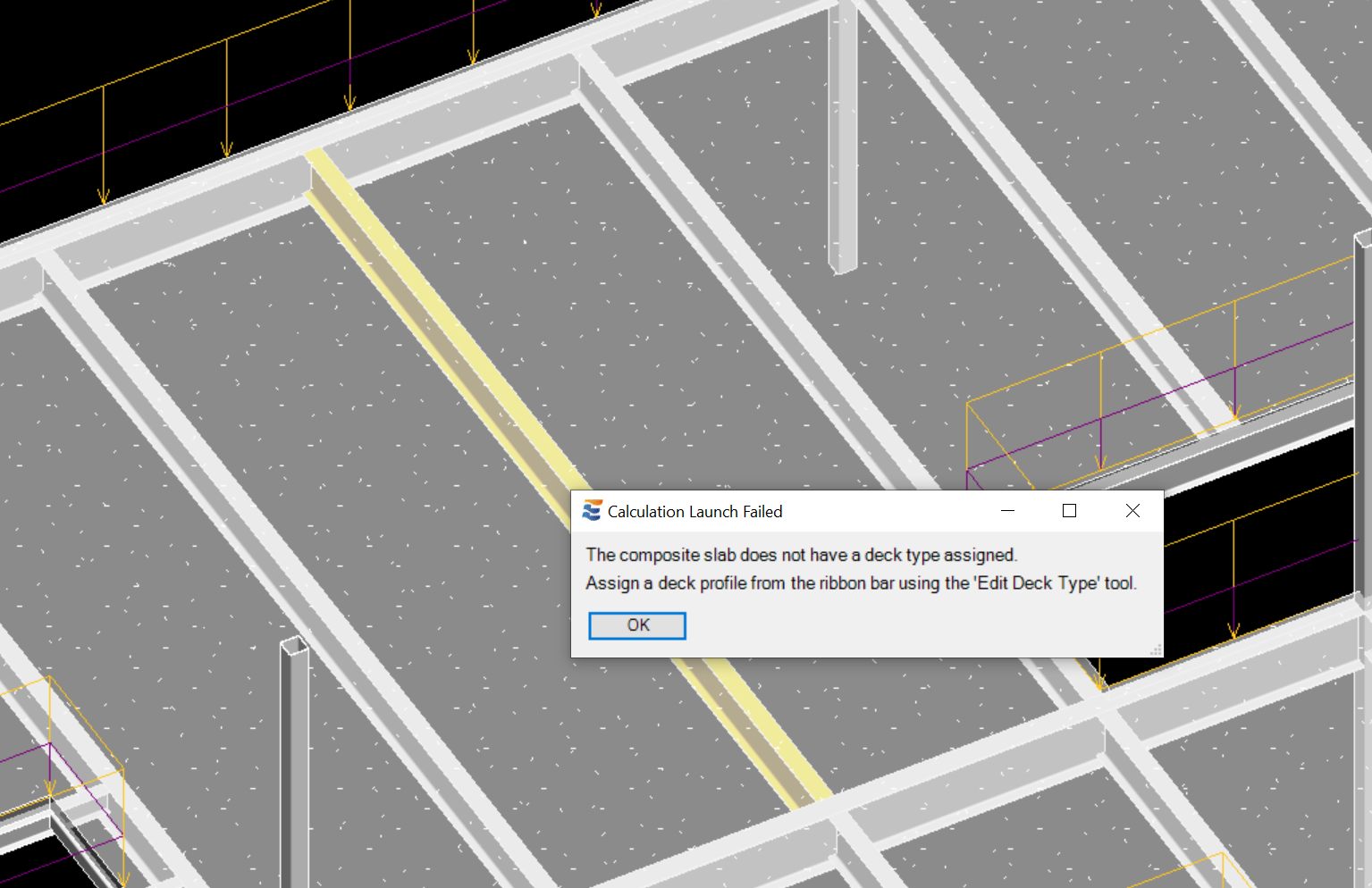Viewport: 1372px width, 888px height.
Task: Close the Calculation Launch Failed dialog
Action: click(x=1132, y=511)
